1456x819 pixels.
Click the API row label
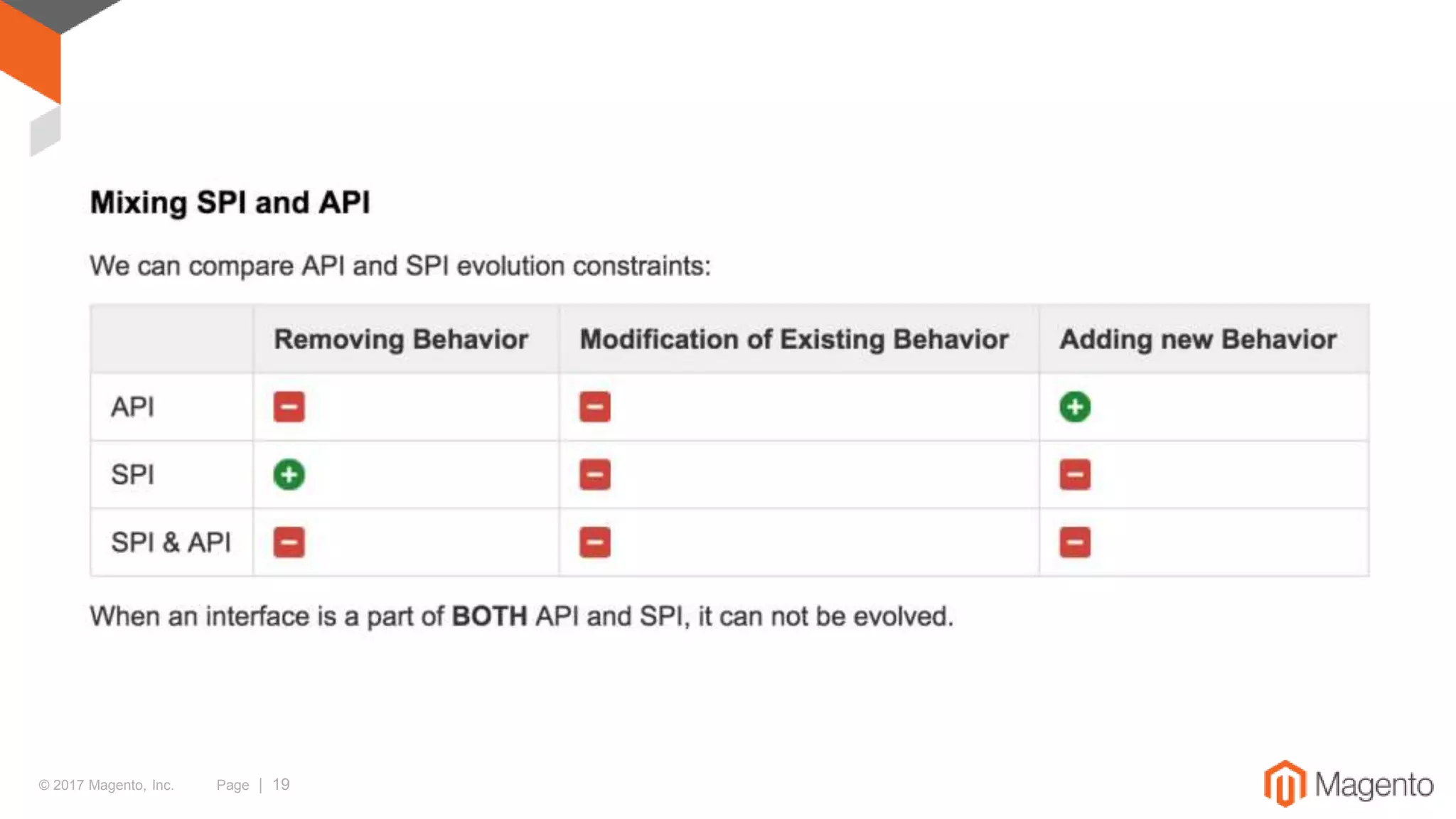click(x=132, y=407)
